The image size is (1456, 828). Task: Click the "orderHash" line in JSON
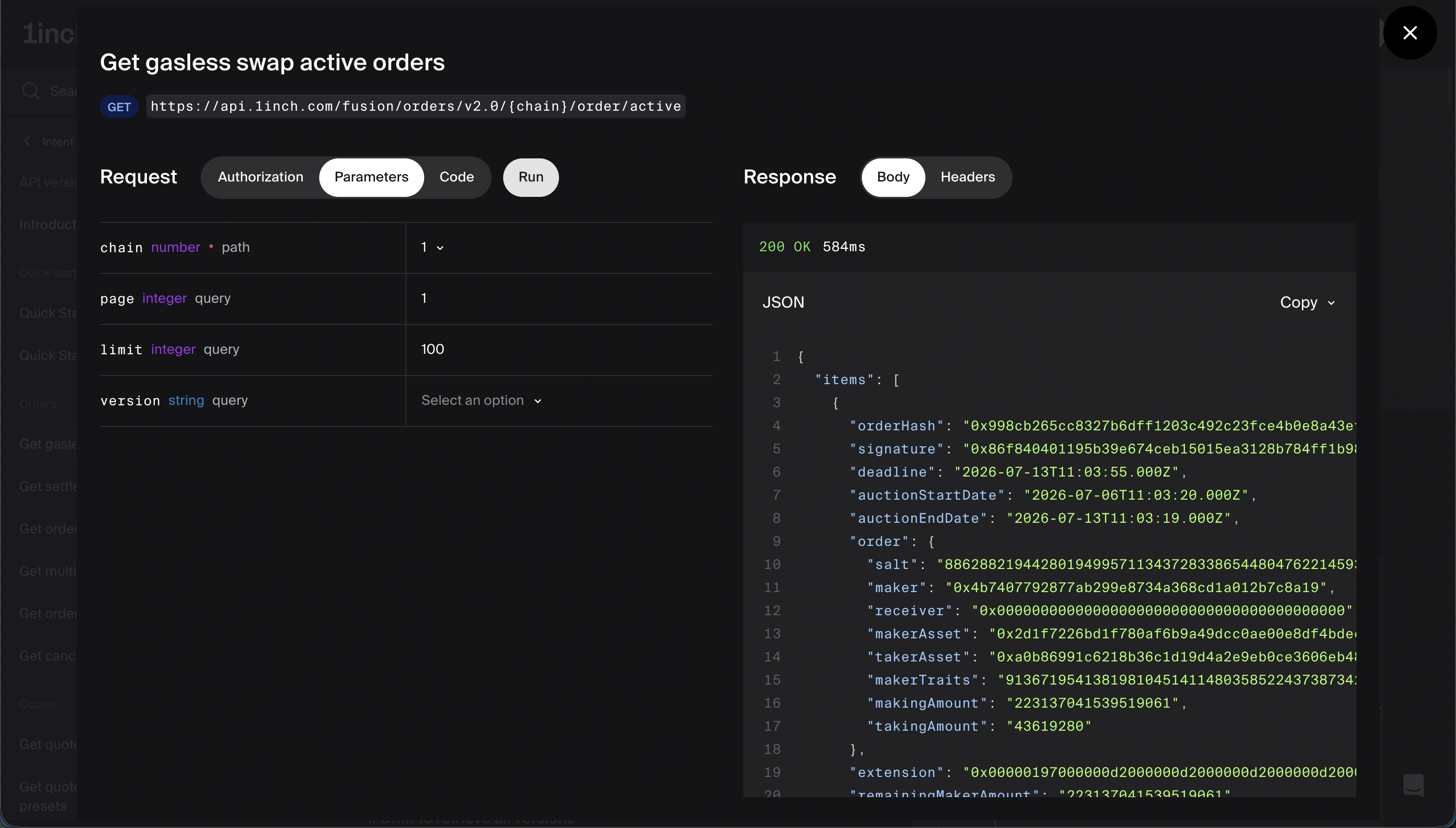click(x=1103, y=426)
